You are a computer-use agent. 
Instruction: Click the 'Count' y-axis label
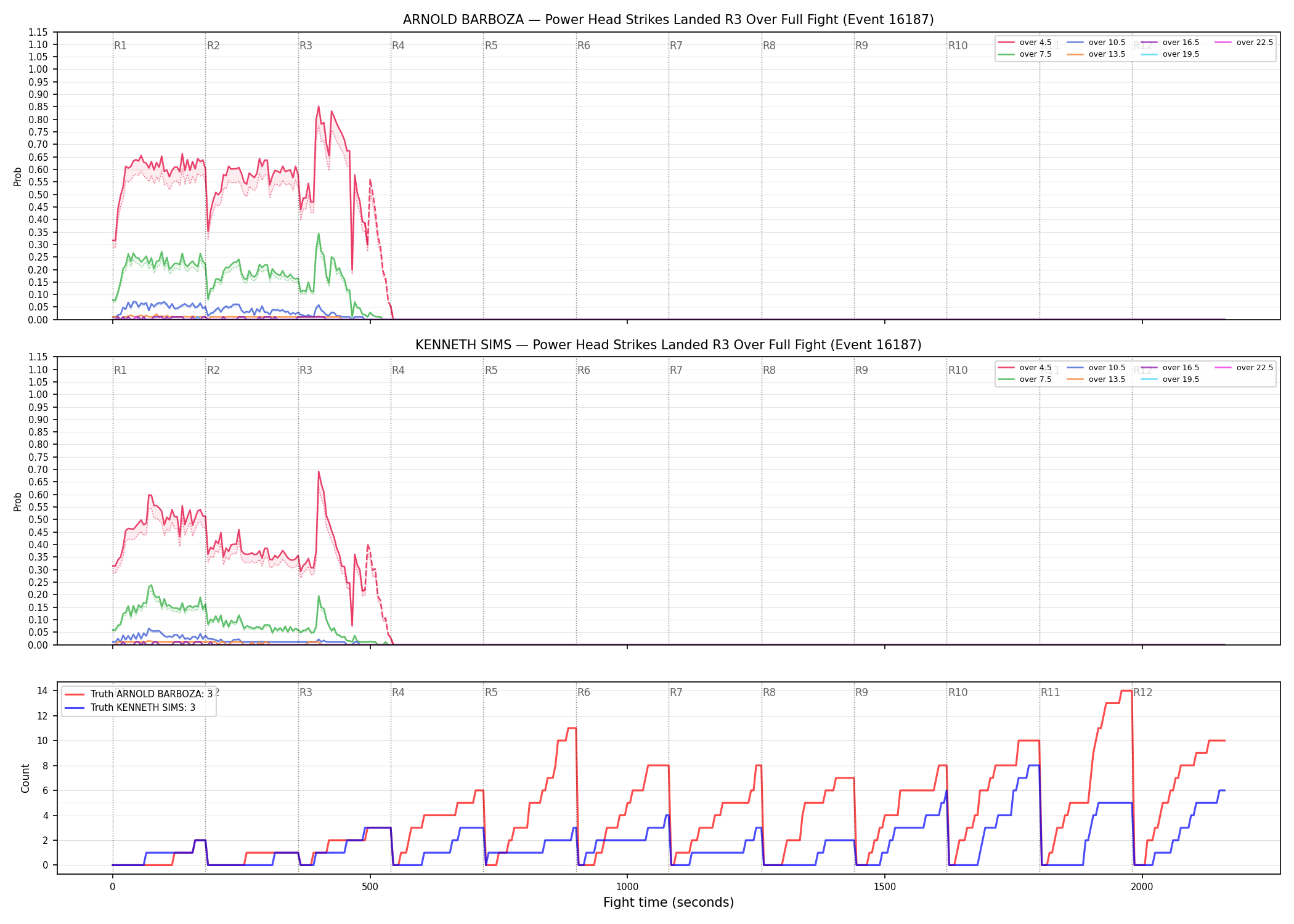[25, 778]
